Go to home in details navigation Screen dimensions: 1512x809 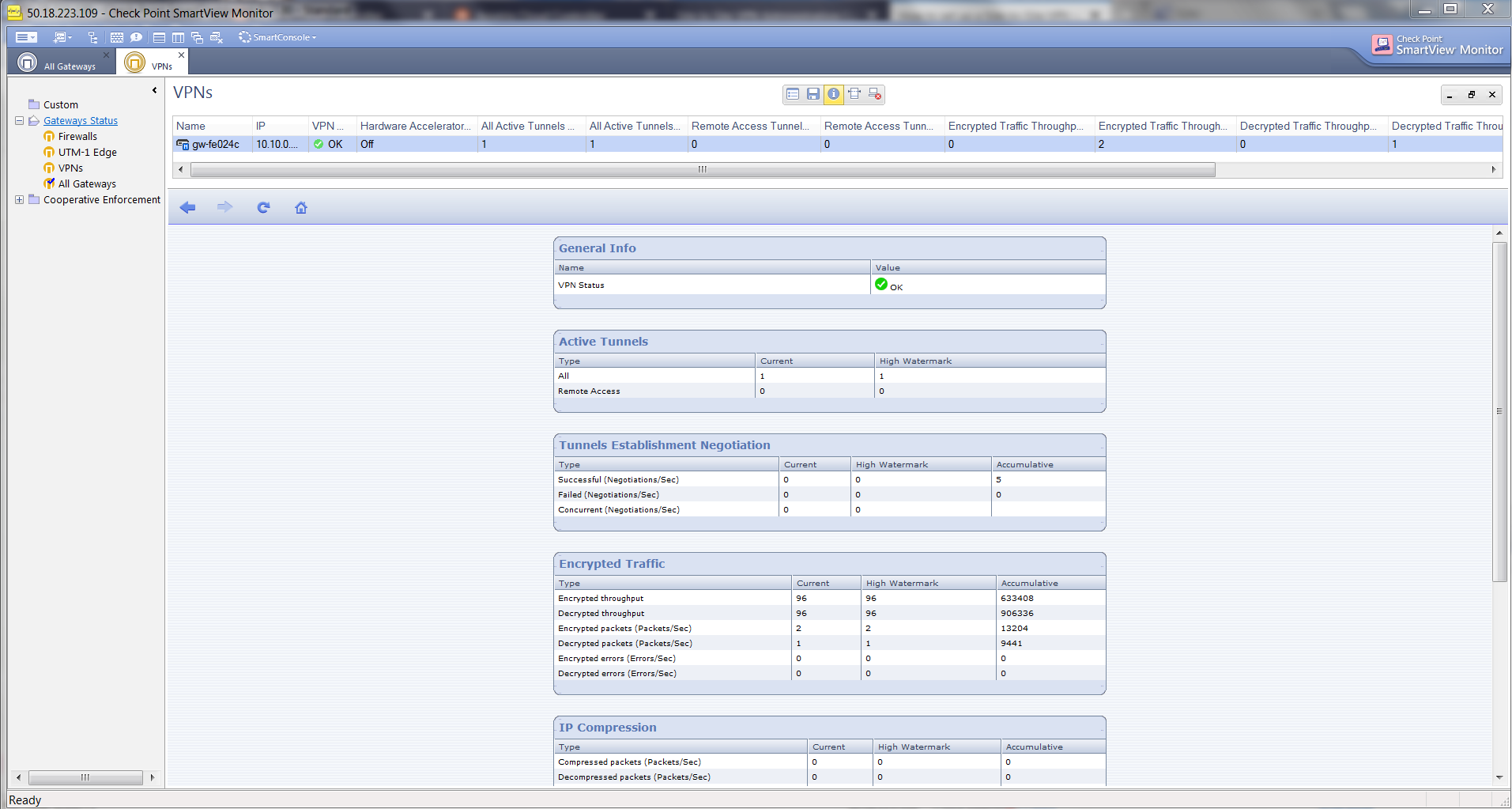pos(301,207)
